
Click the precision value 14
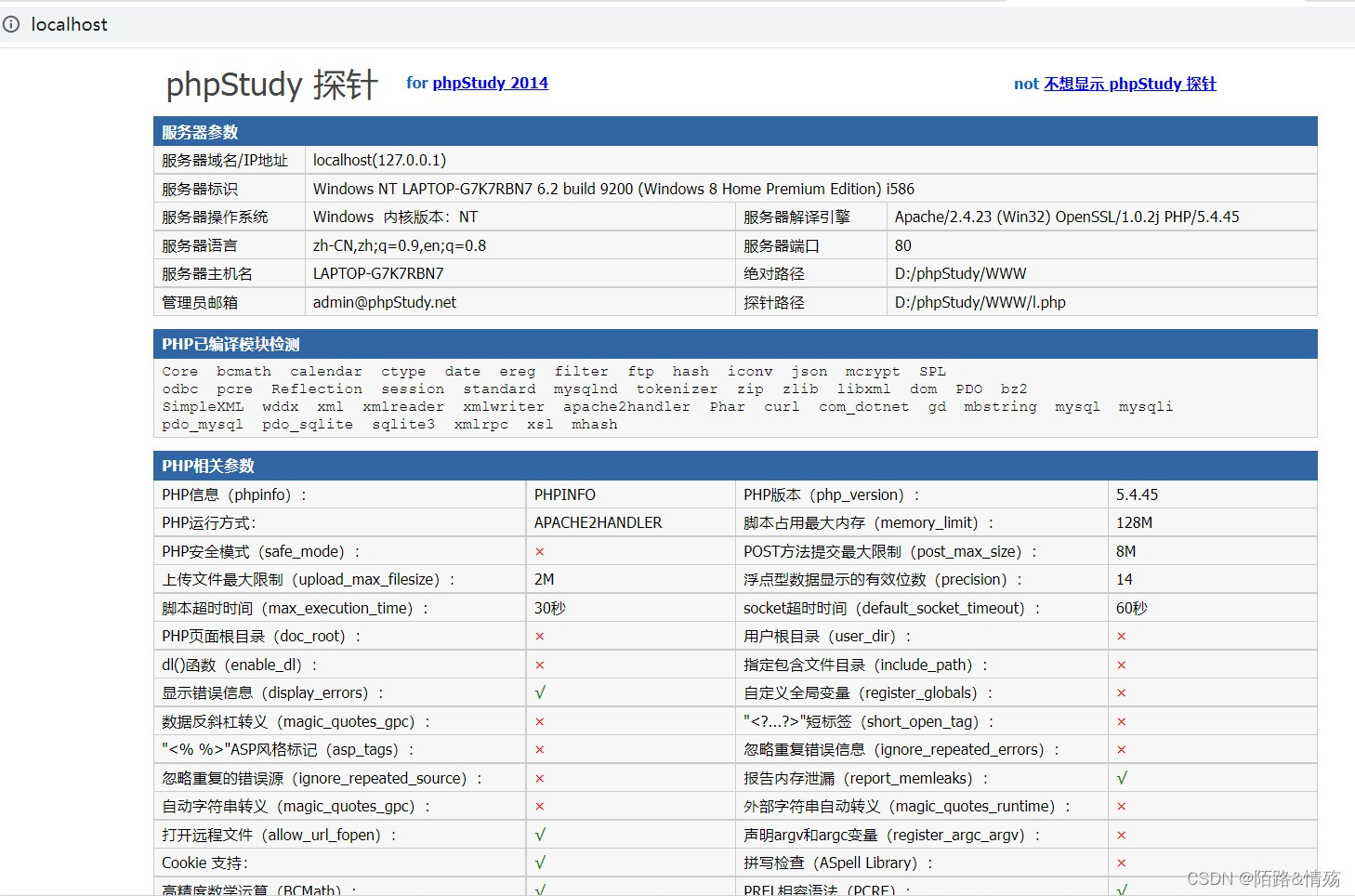point(1125,580)
